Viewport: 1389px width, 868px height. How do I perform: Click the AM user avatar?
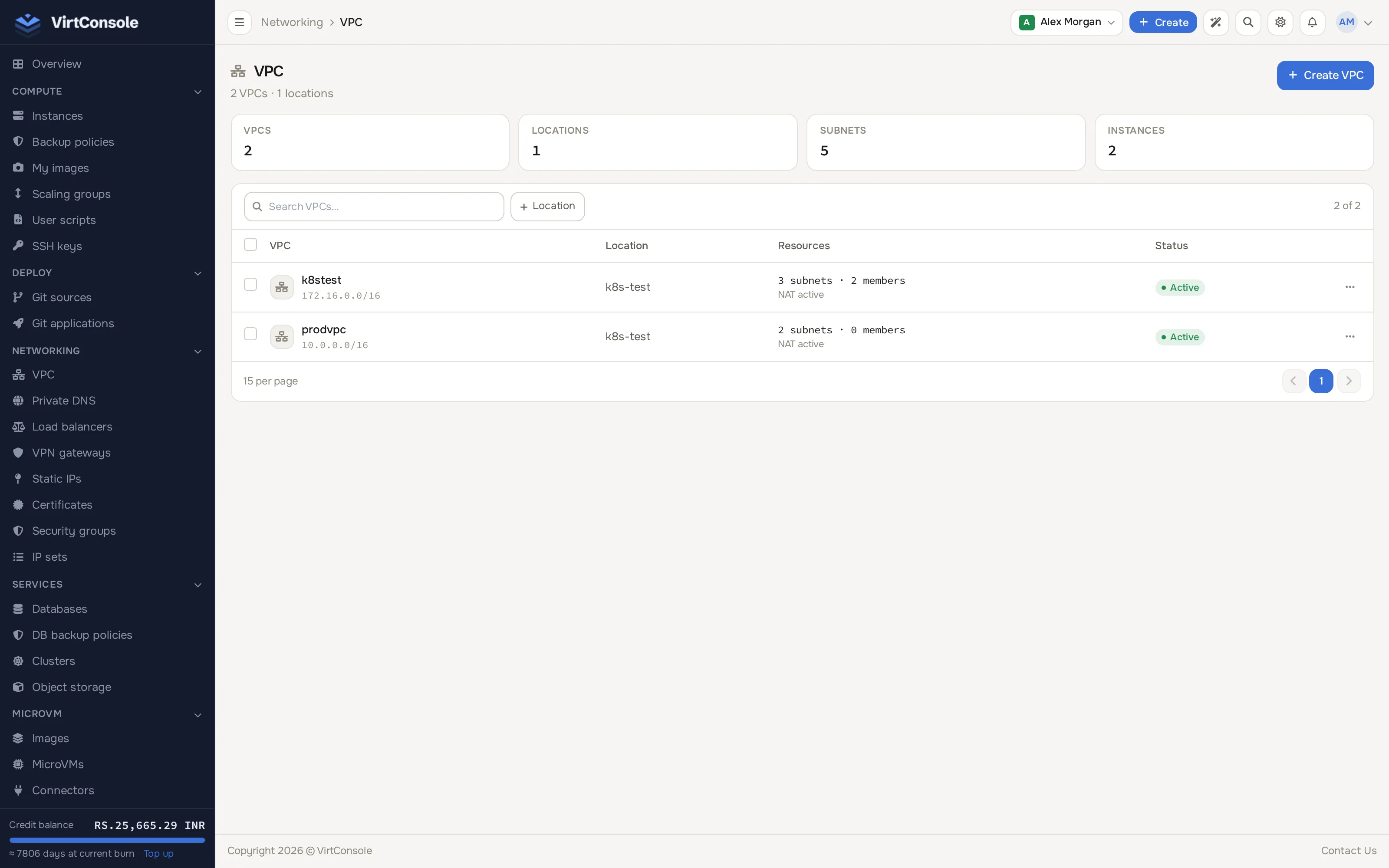coord(1346,23)
